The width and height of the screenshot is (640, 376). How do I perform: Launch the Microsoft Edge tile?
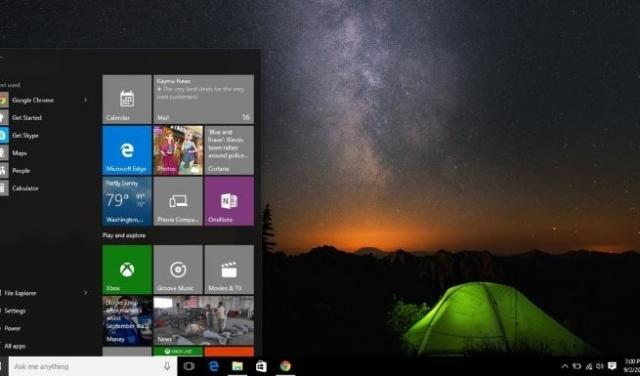coord(127,150)
